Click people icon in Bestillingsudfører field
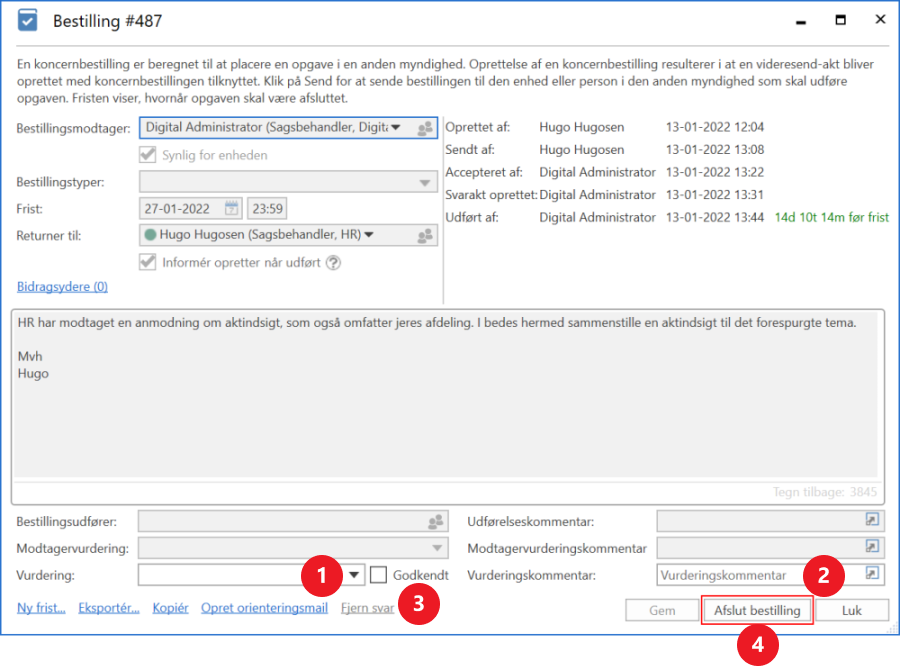 [x=435, y=521]
